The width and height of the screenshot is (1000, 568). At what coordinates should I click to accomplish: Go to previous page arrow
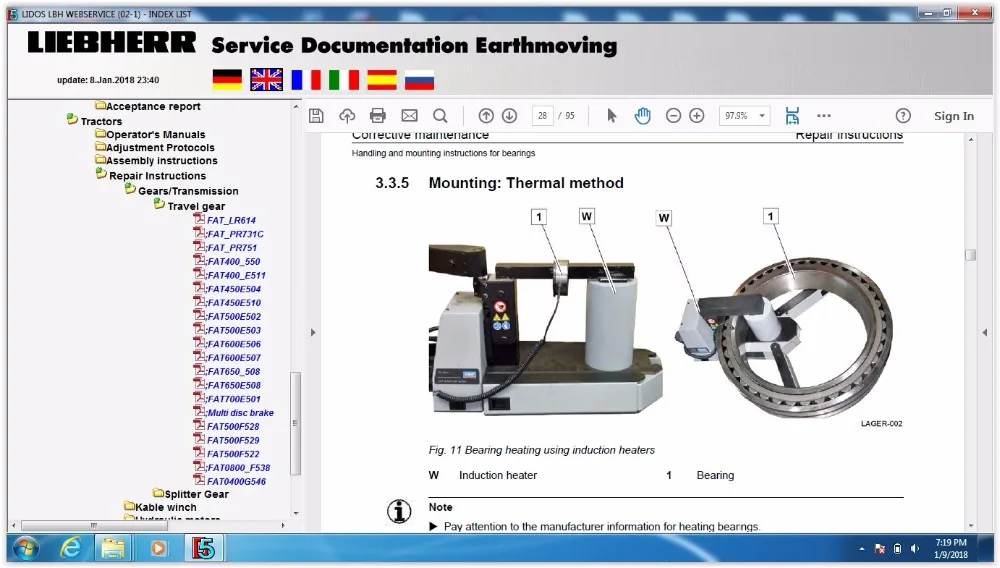[486, 115]
